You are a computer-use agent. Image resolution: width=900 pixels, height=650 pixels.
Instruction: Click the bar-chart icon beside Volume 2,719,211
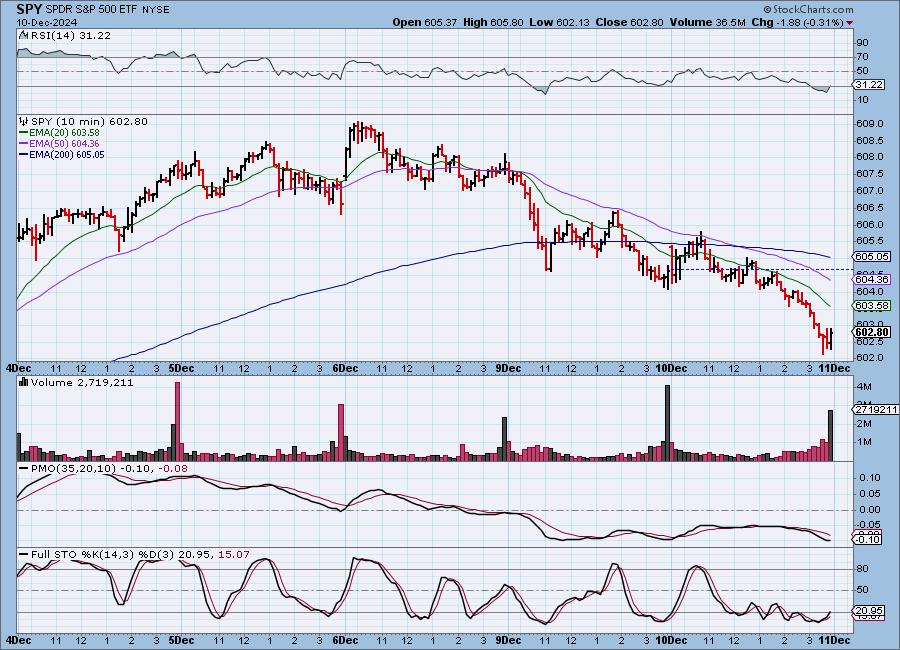pos(24,382)
